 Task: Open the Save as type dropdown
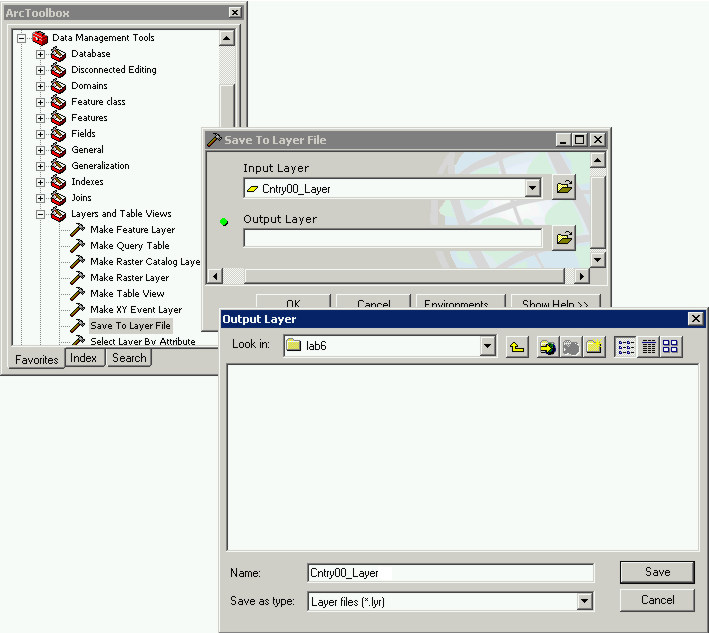(584, 602)
